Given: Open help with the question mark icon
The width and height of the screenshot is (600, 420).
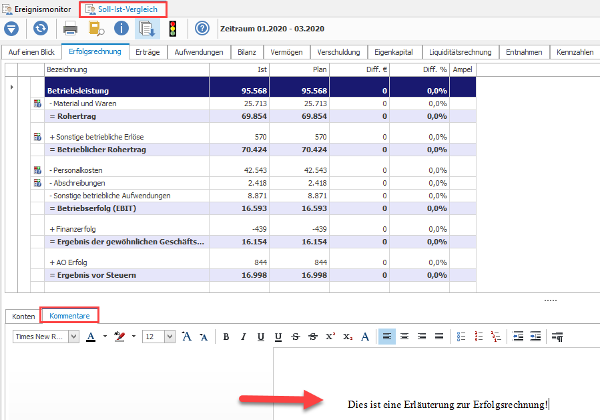Looking at the screenshot, I should (202, 29).
